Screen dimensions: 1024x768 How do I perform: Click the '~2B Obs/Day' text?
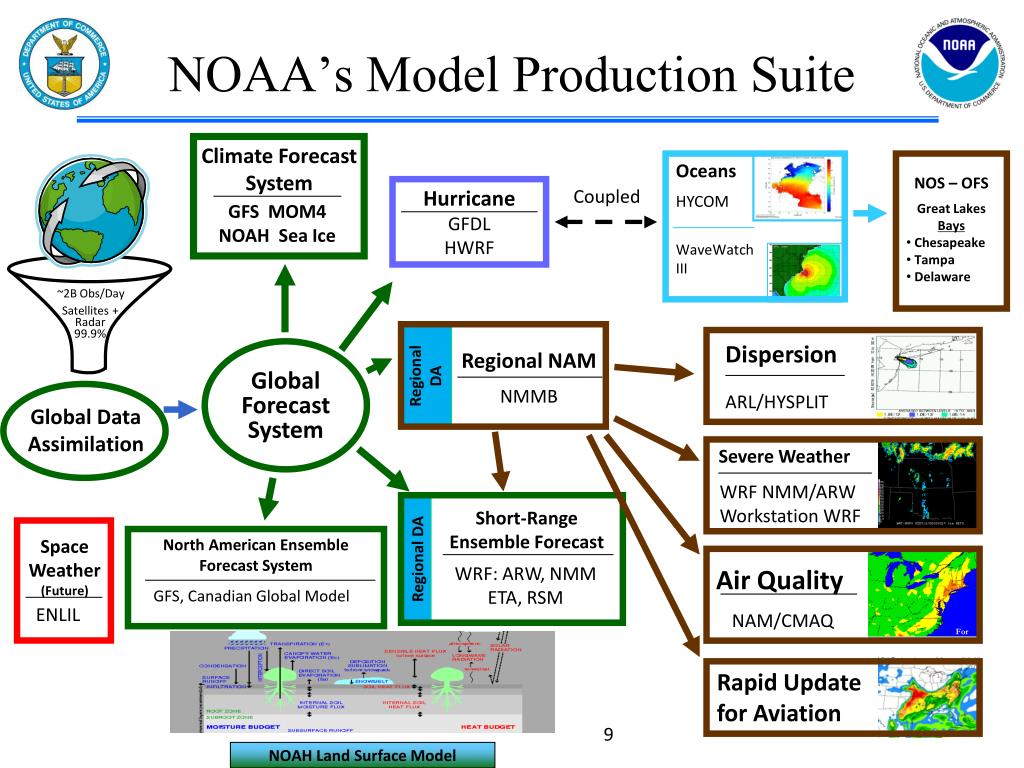[x=90, y=294]
